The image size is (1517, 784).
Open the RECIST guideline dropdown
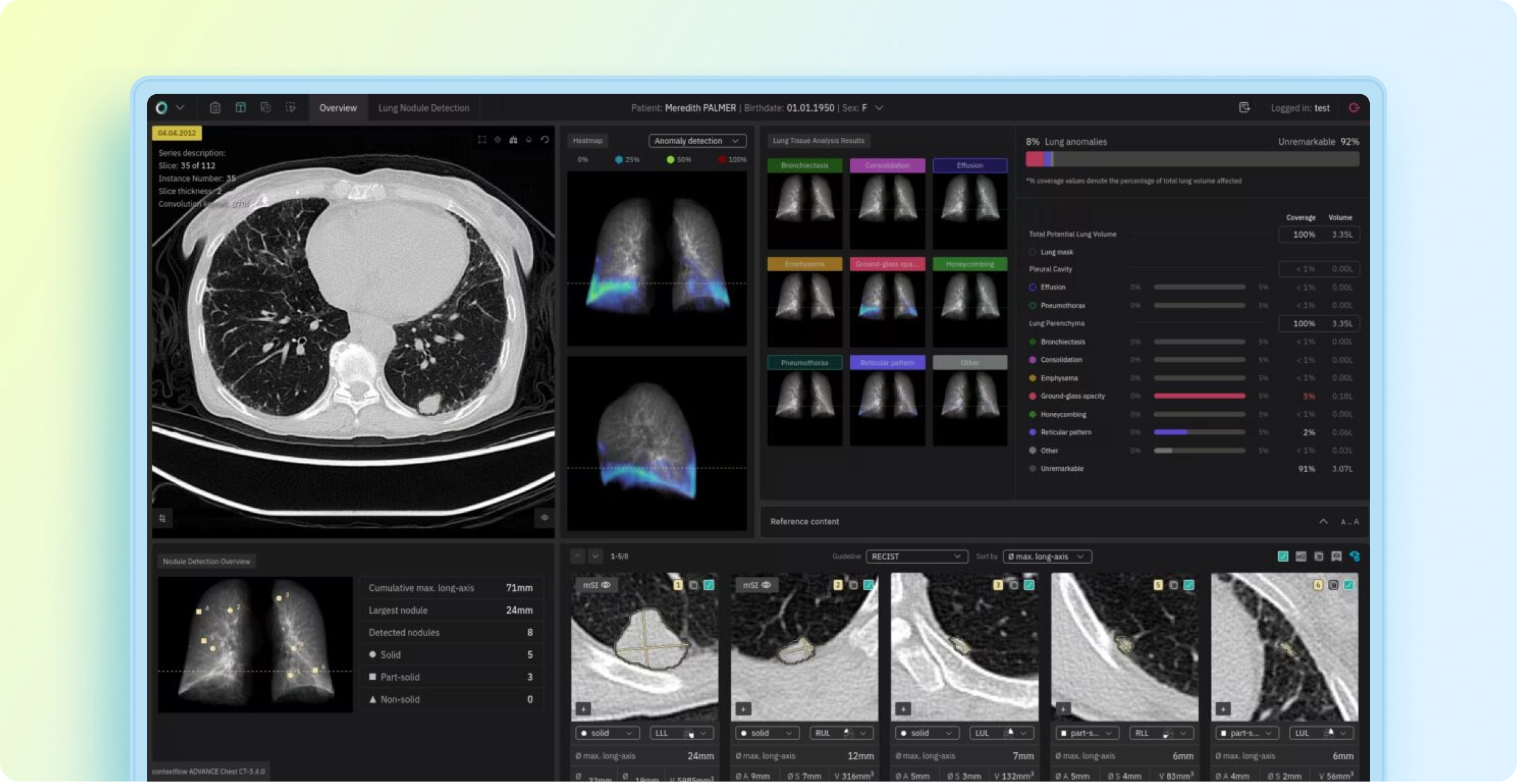[917, 556]
